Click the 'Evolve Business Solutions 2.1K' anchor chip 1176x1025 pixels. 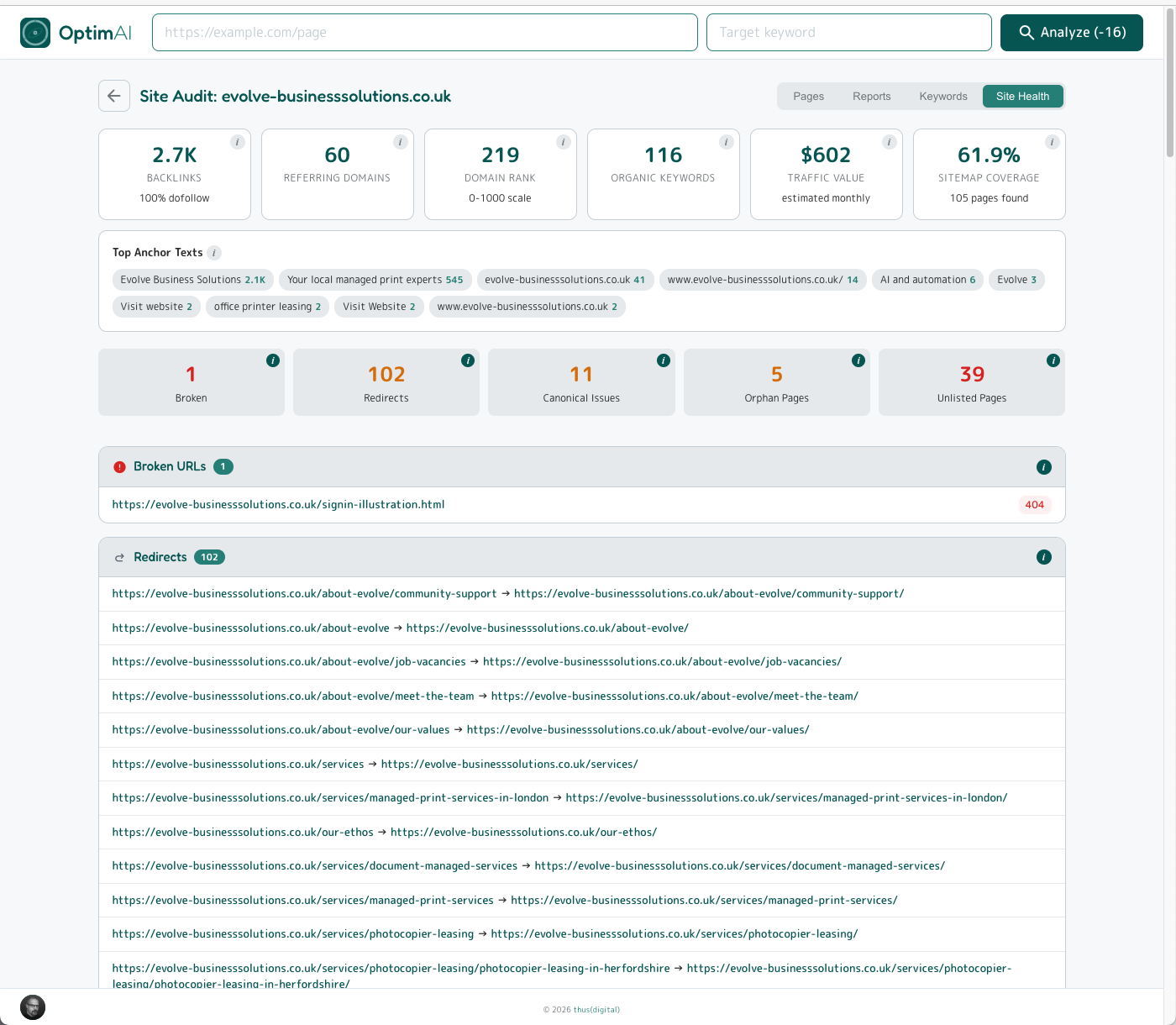pyautogui.click(x=193, y=280)
